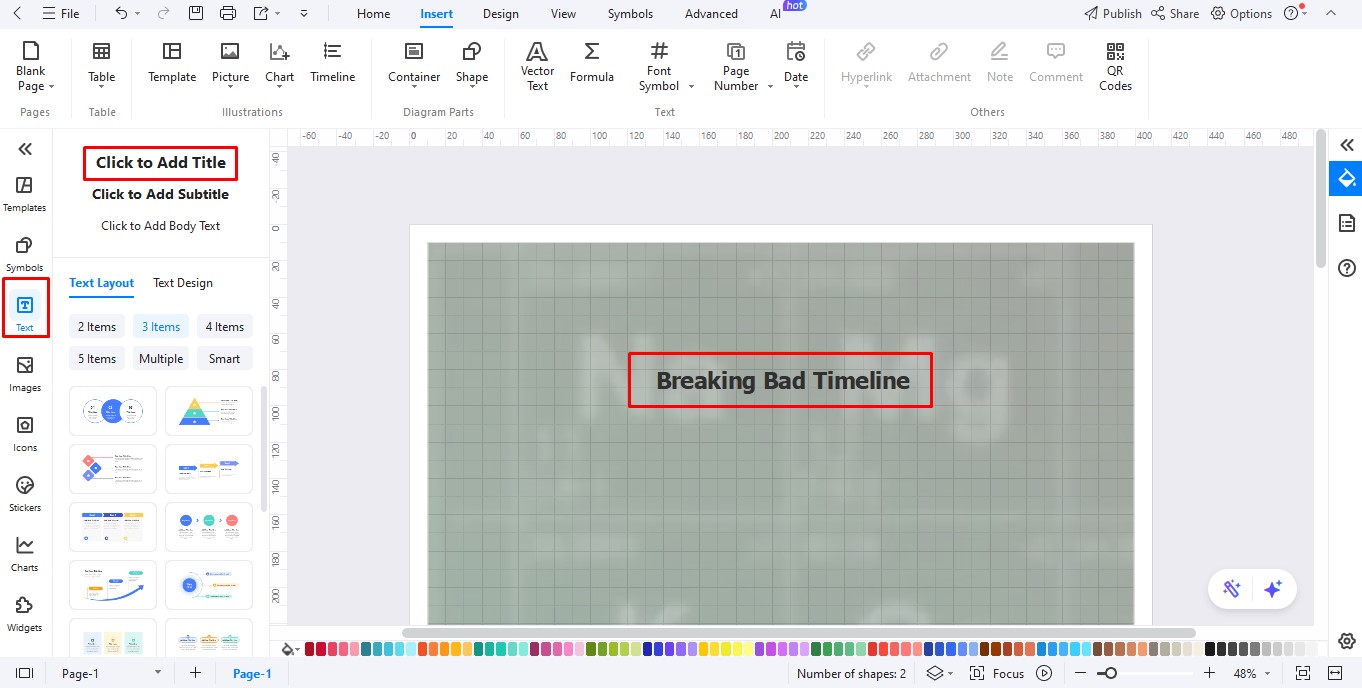The width and height of the screenshot is (1362, 688).
Task: Expand the Font Symbol dropdown arrow
Action: click(x=691, y=87)
